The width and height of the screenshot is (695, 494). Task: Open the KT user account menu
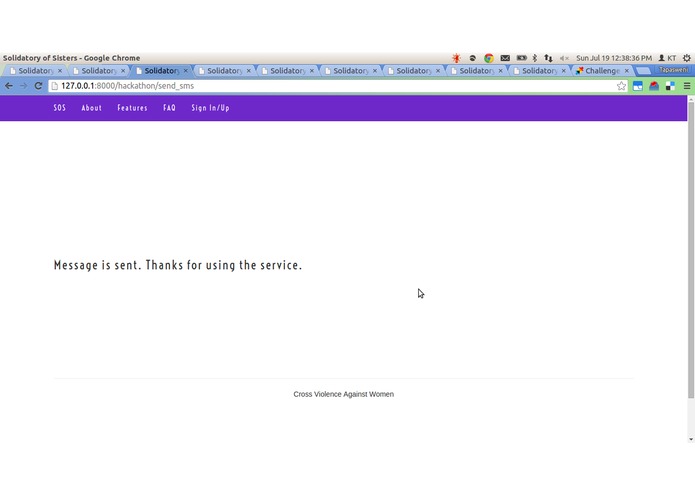coord(667,58)
